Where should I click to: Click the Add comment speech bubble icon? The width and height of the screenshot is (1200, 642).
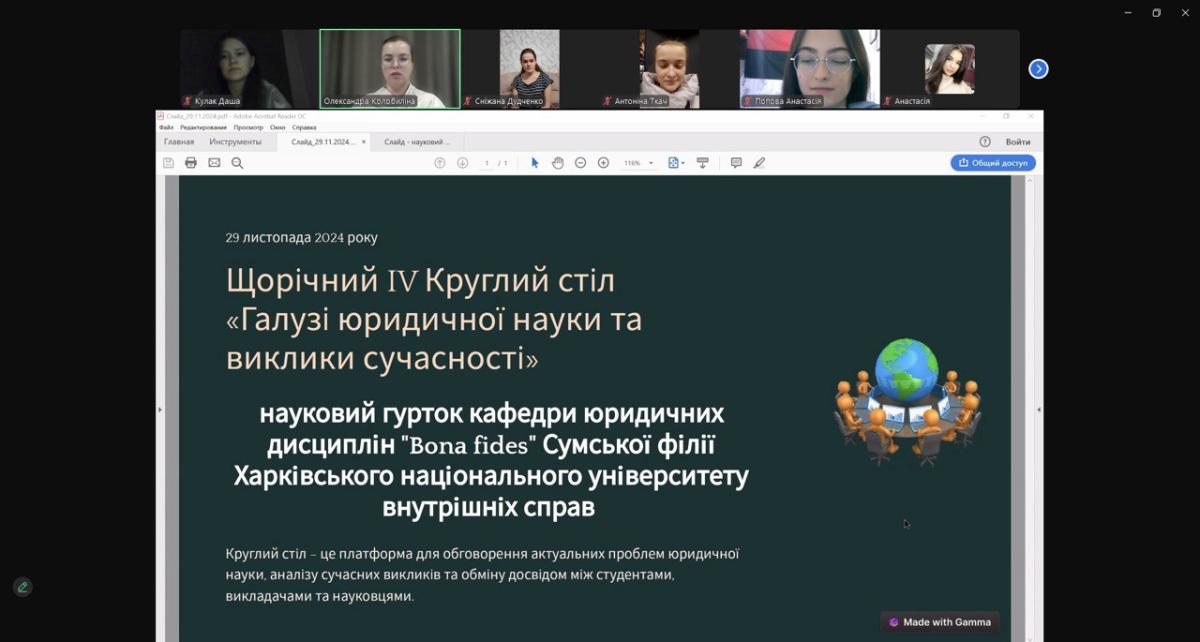[736, 163]
